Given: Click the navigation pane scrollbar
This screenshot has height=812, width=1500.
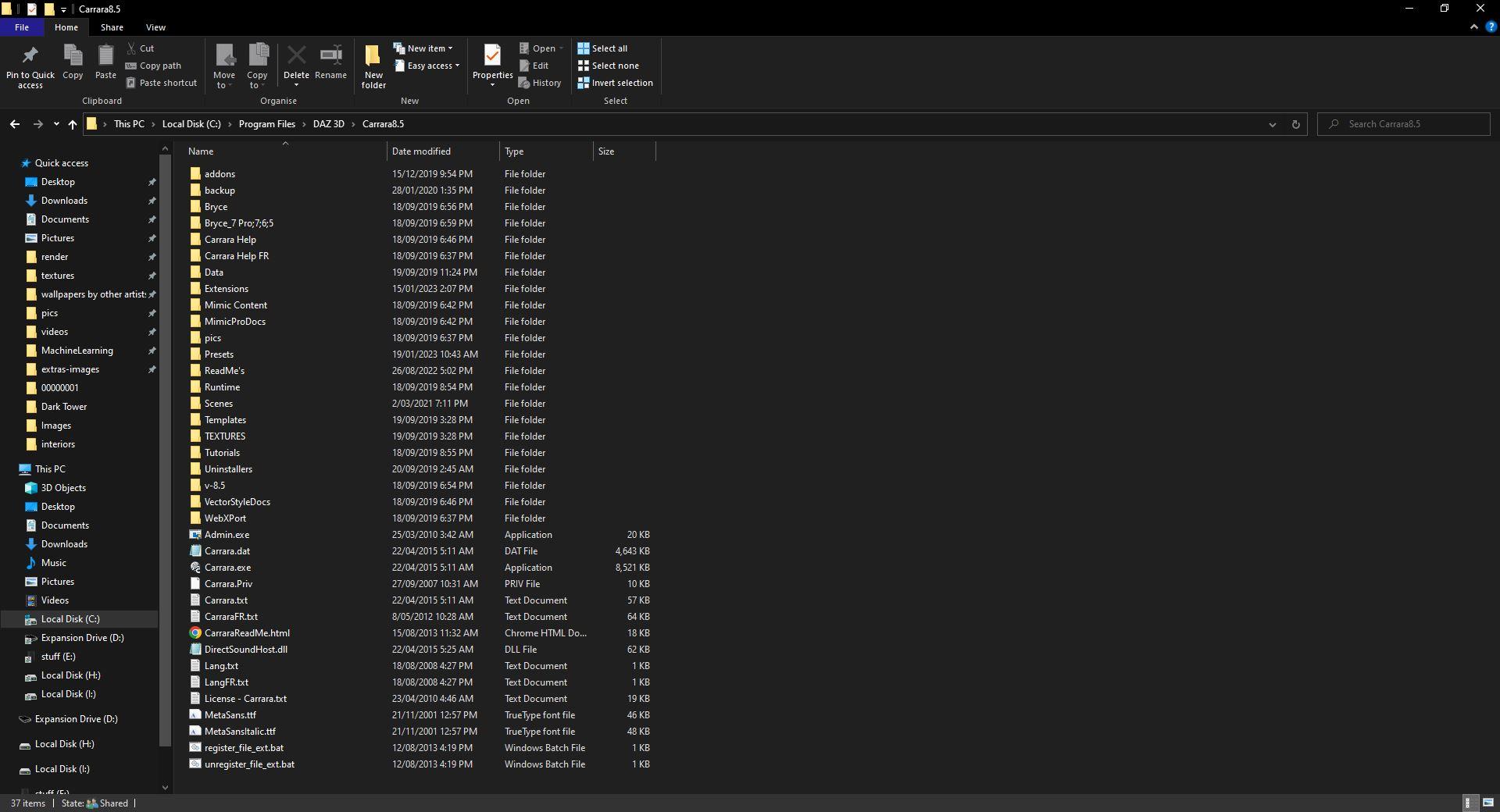Looking at the screenshot, I should tap(165, 449).
